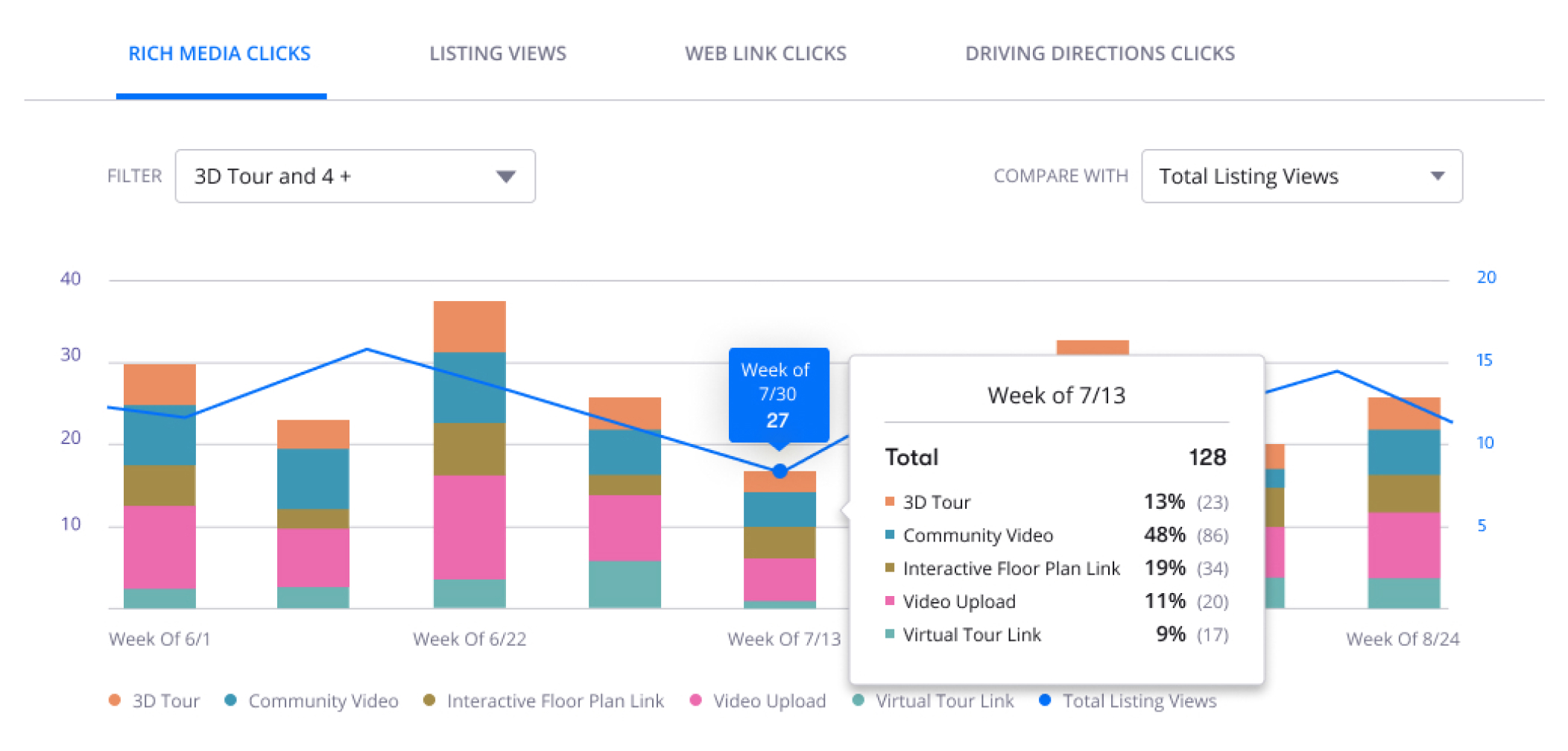Click the Virtual Tour Link legend dot

(x=859, y=700)
